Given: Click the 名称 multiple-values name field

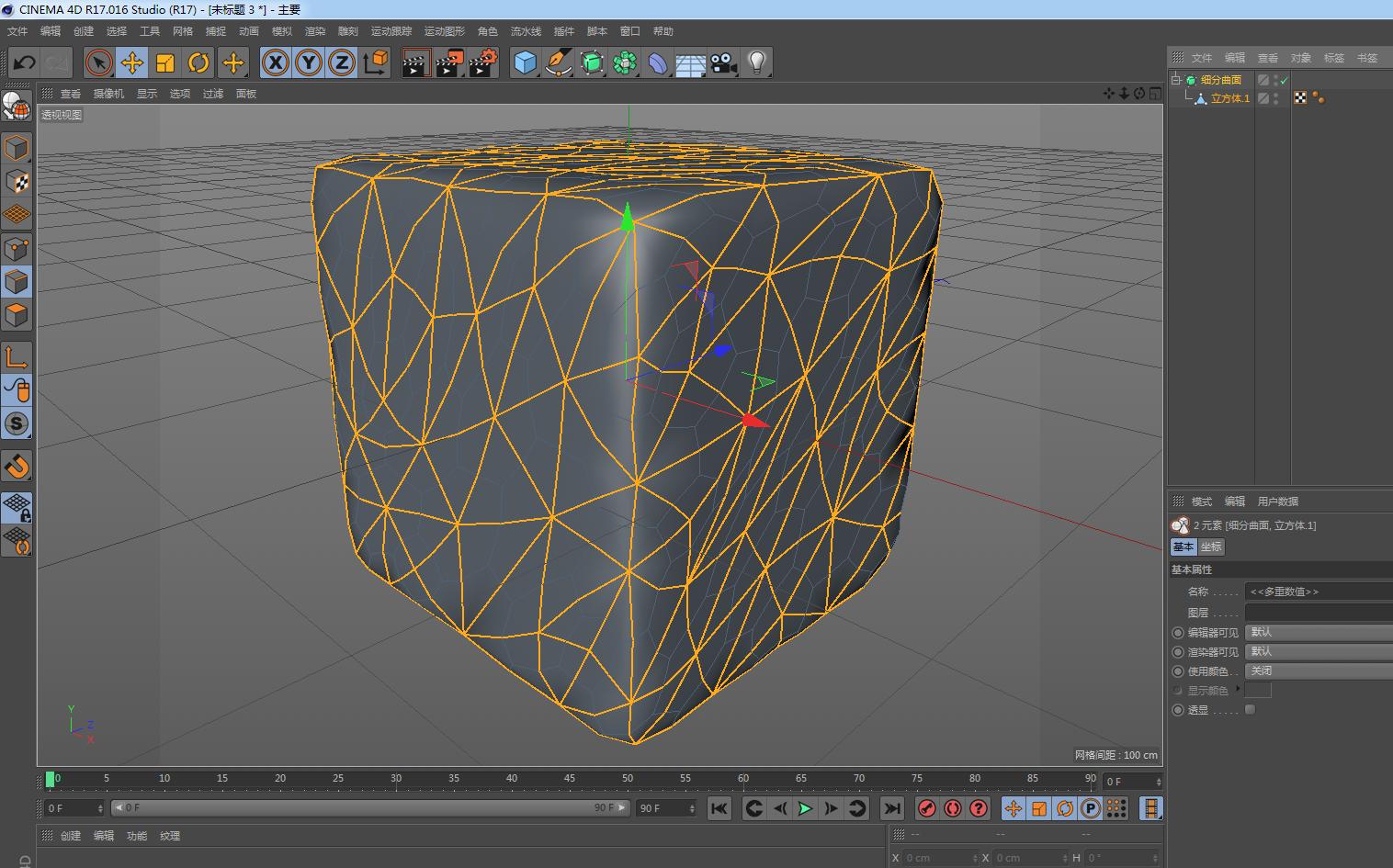Looking at the screenshot, I should click(x=1314, y=591).
